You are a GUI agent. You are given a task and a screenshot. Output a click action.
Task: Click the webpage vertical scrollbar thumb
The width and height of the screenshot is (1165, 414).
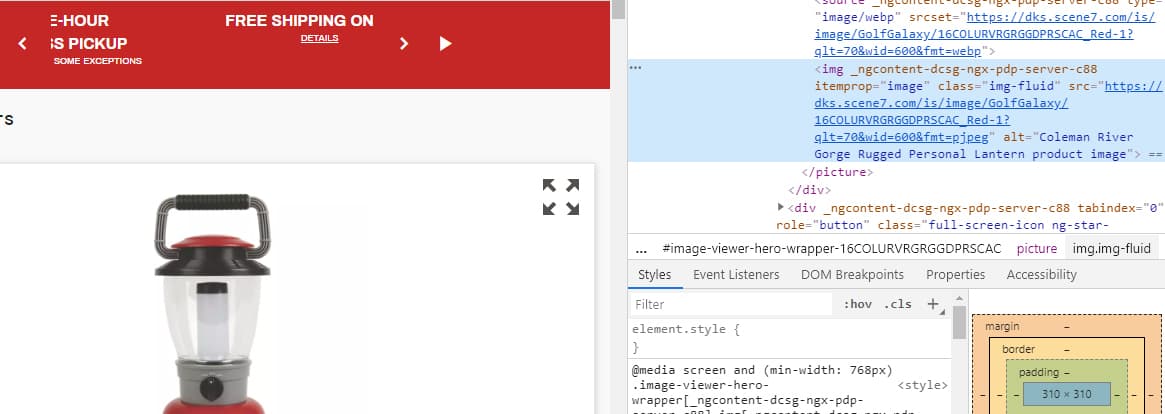618,10
